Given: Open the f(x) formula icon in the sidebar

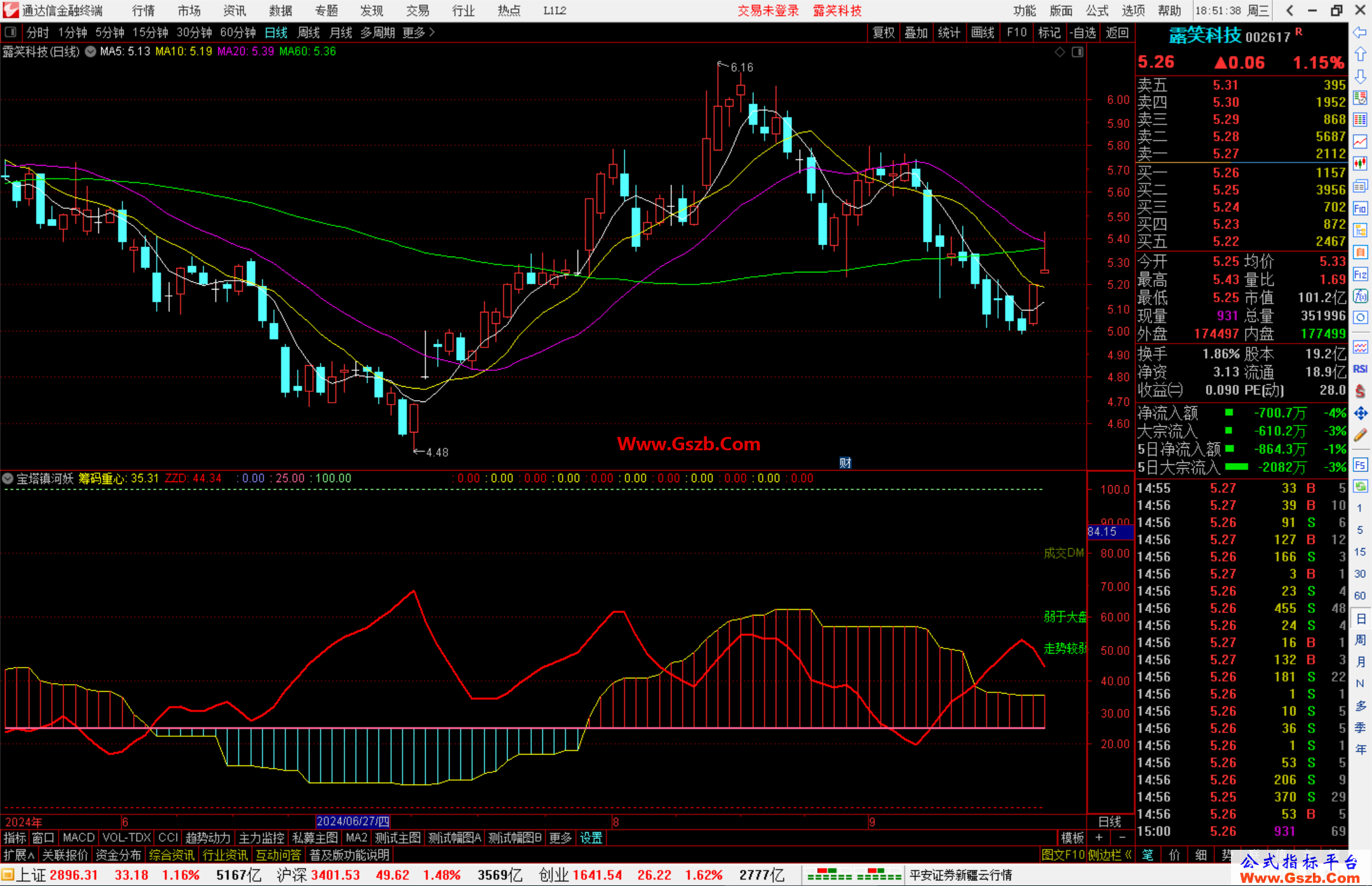Looking at the screenshot, I should (1360, 296).
